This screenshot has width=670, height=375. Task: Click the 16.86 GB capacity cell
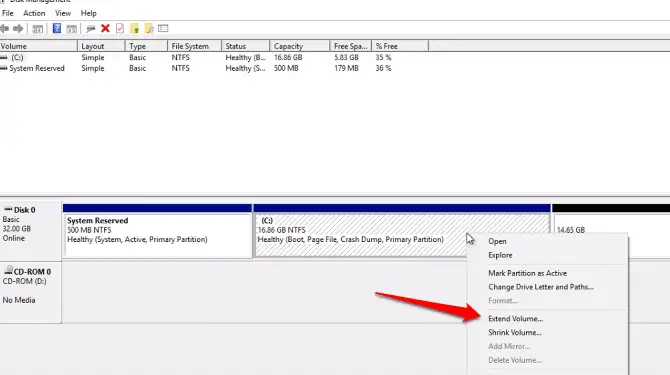pyautogui.click(x=288, y=57)
